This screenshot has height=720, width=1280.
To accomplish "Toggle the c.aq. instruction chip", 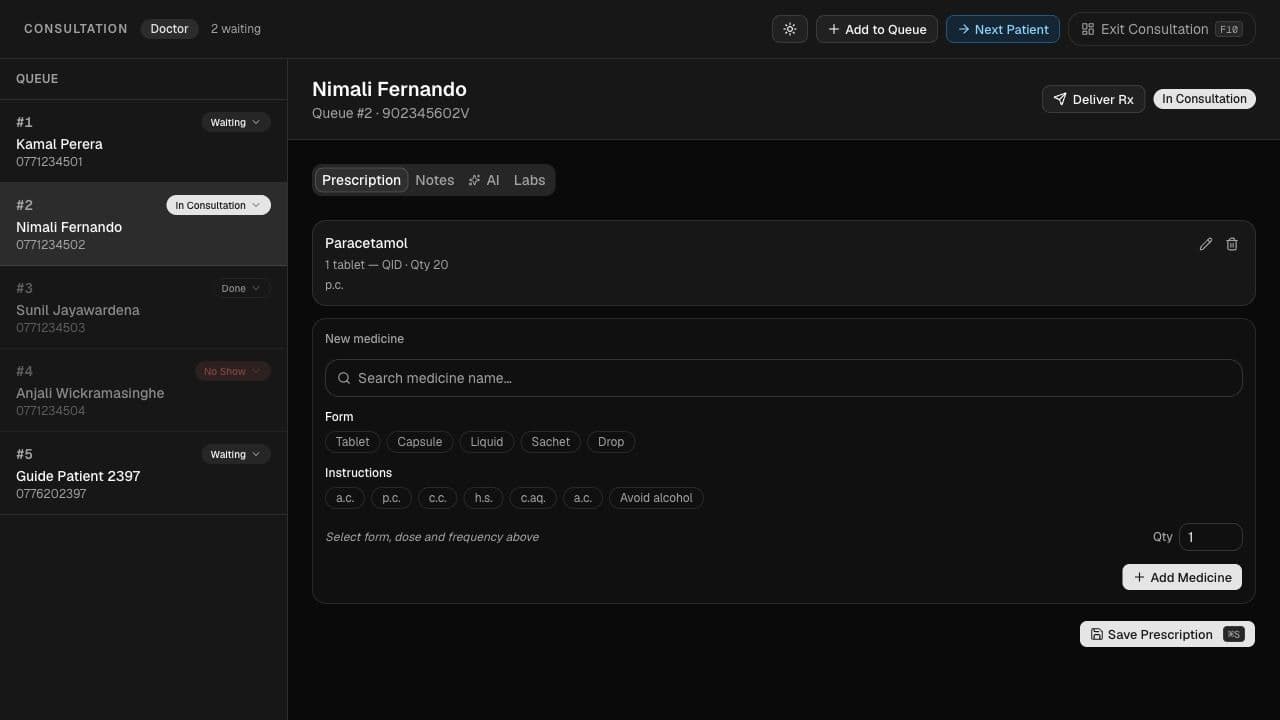I will [533, 498].
